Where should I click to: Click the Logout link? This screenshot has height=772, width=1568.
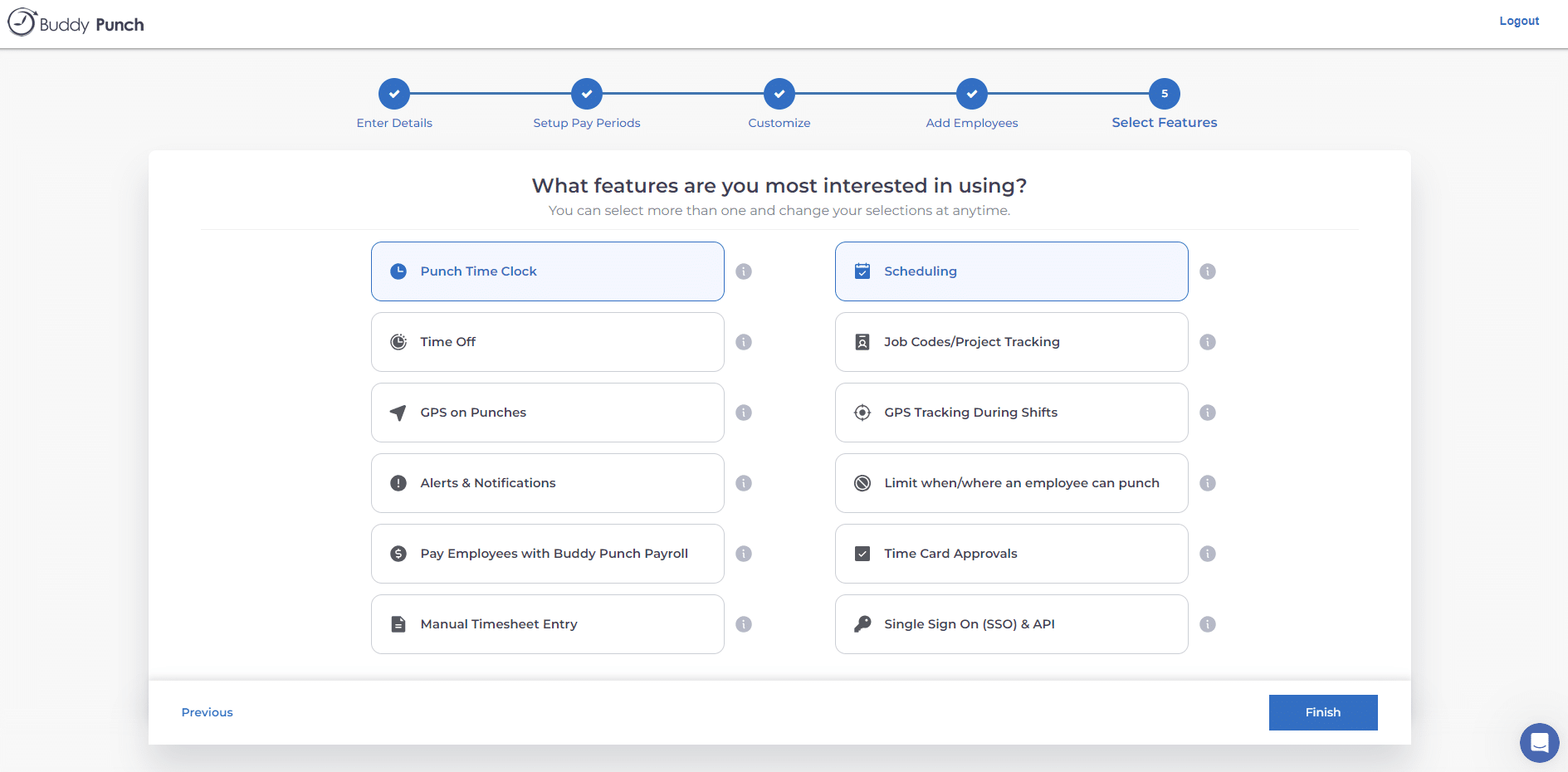pos(1519,21)
